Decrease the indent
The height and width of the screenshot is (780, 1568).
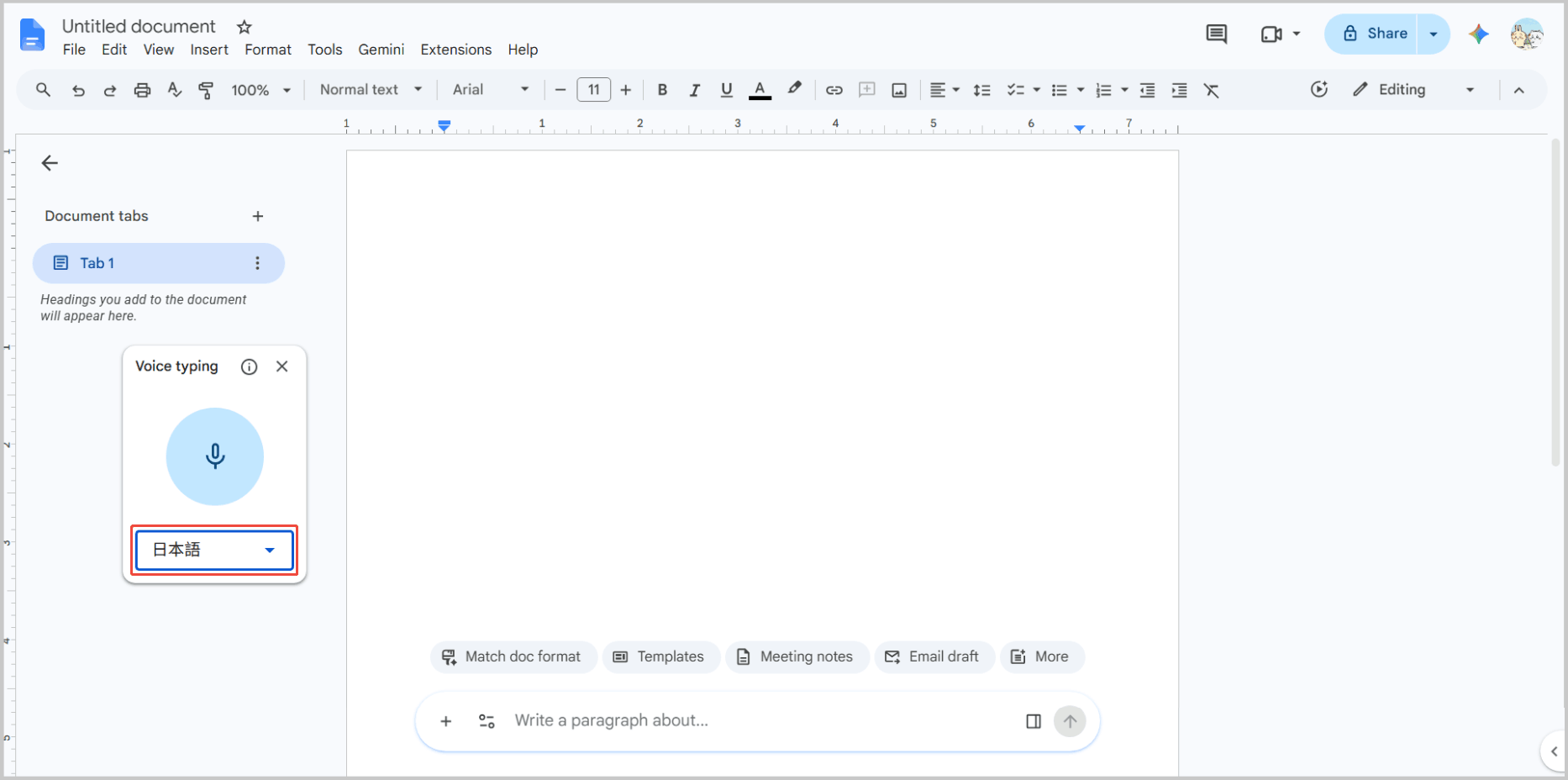tap(1147, 90)
